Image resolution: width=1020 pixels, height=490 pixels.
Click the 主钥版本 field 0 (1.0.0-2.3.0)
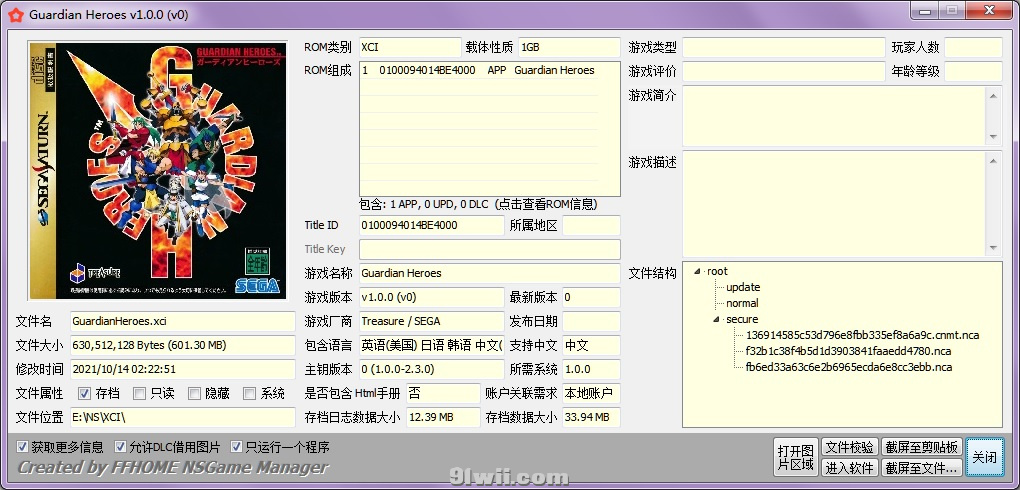[x=431, y=369]
